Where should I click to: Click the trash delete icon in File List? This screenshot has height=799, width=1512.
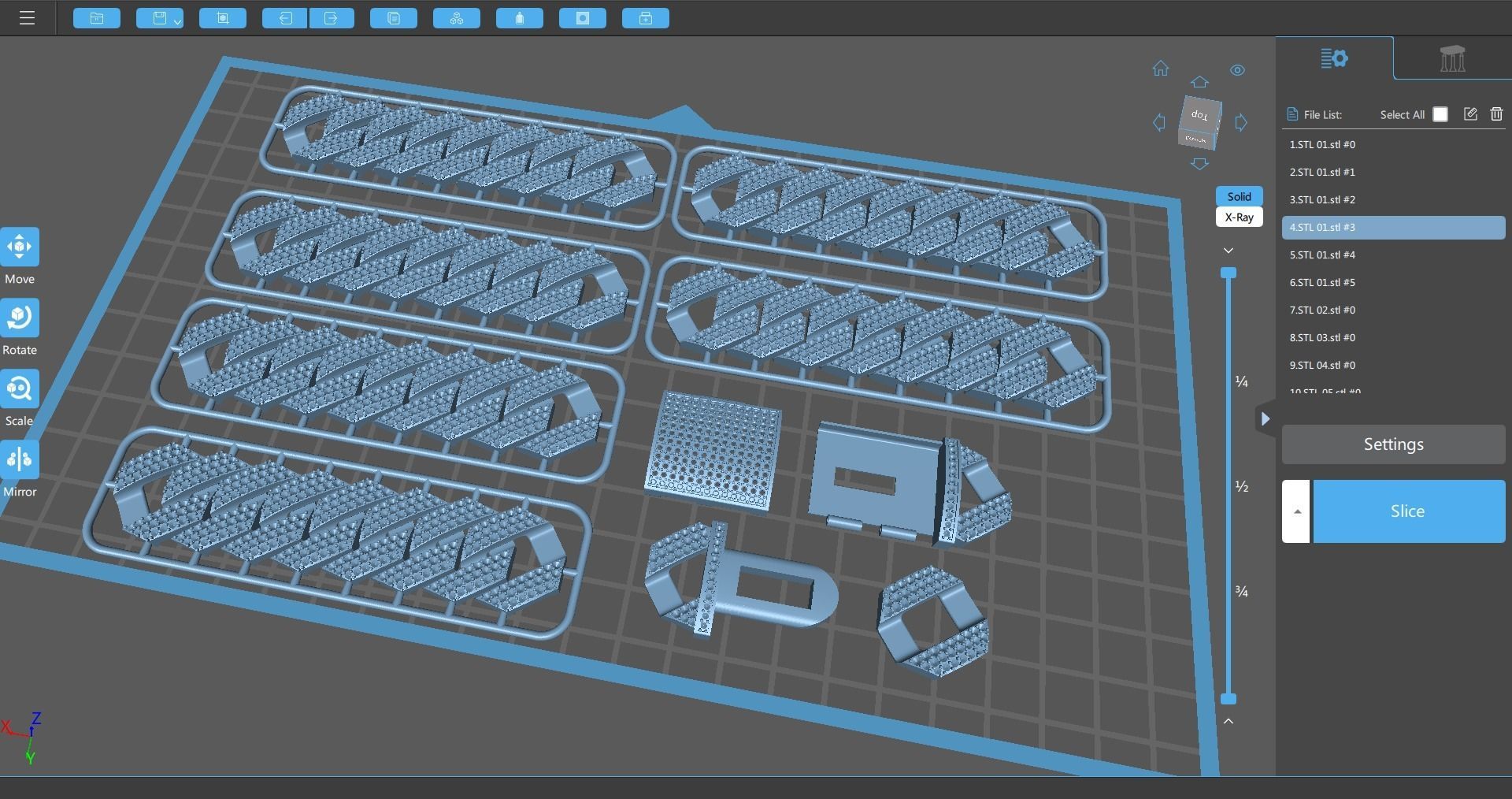(1496, 114)
